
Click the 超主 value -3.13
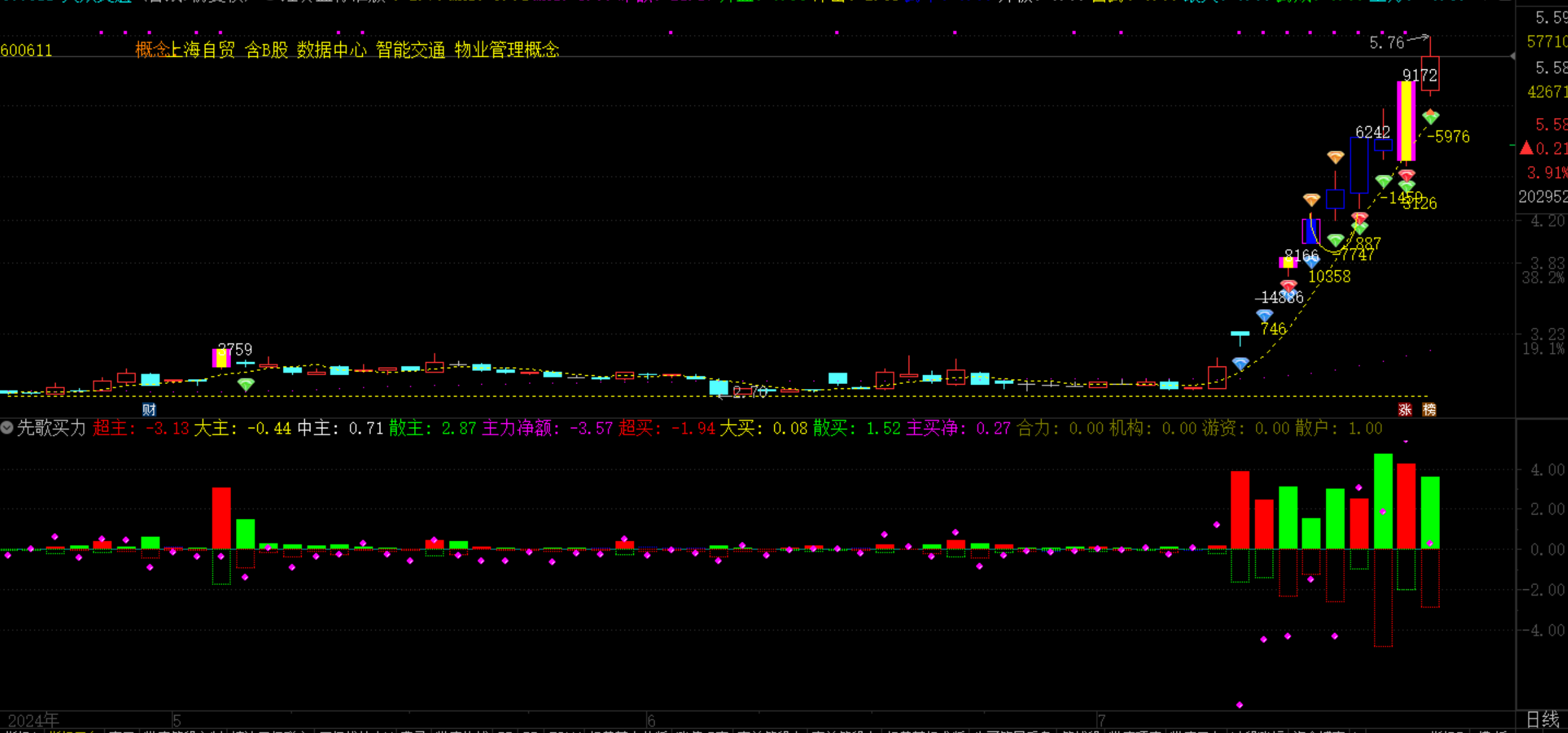[167, 429]
